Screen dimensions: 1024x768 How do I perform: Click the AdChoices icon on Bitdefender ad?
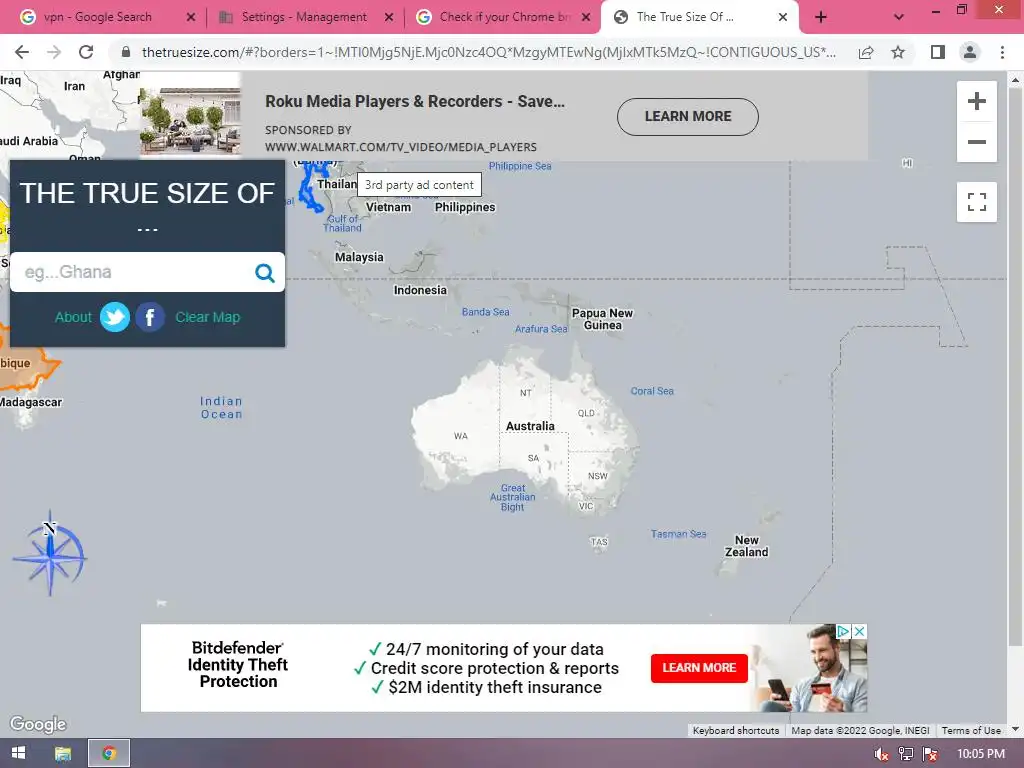pyautogui.click(x=844, y=632)
